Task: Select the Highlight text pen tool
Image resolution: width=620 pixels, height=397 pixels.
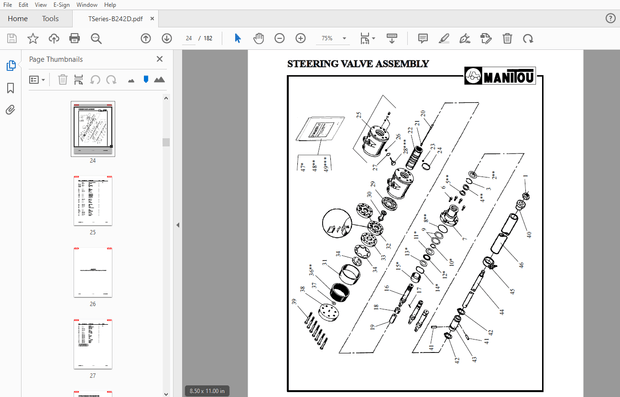Action: point(444,38)
